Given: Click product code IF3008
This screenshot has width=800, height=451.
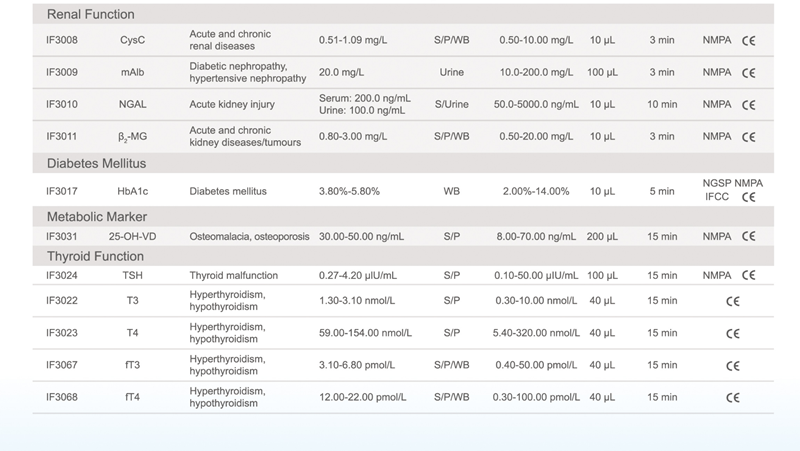Looking at the screenshot, I should tap(62, 40).
